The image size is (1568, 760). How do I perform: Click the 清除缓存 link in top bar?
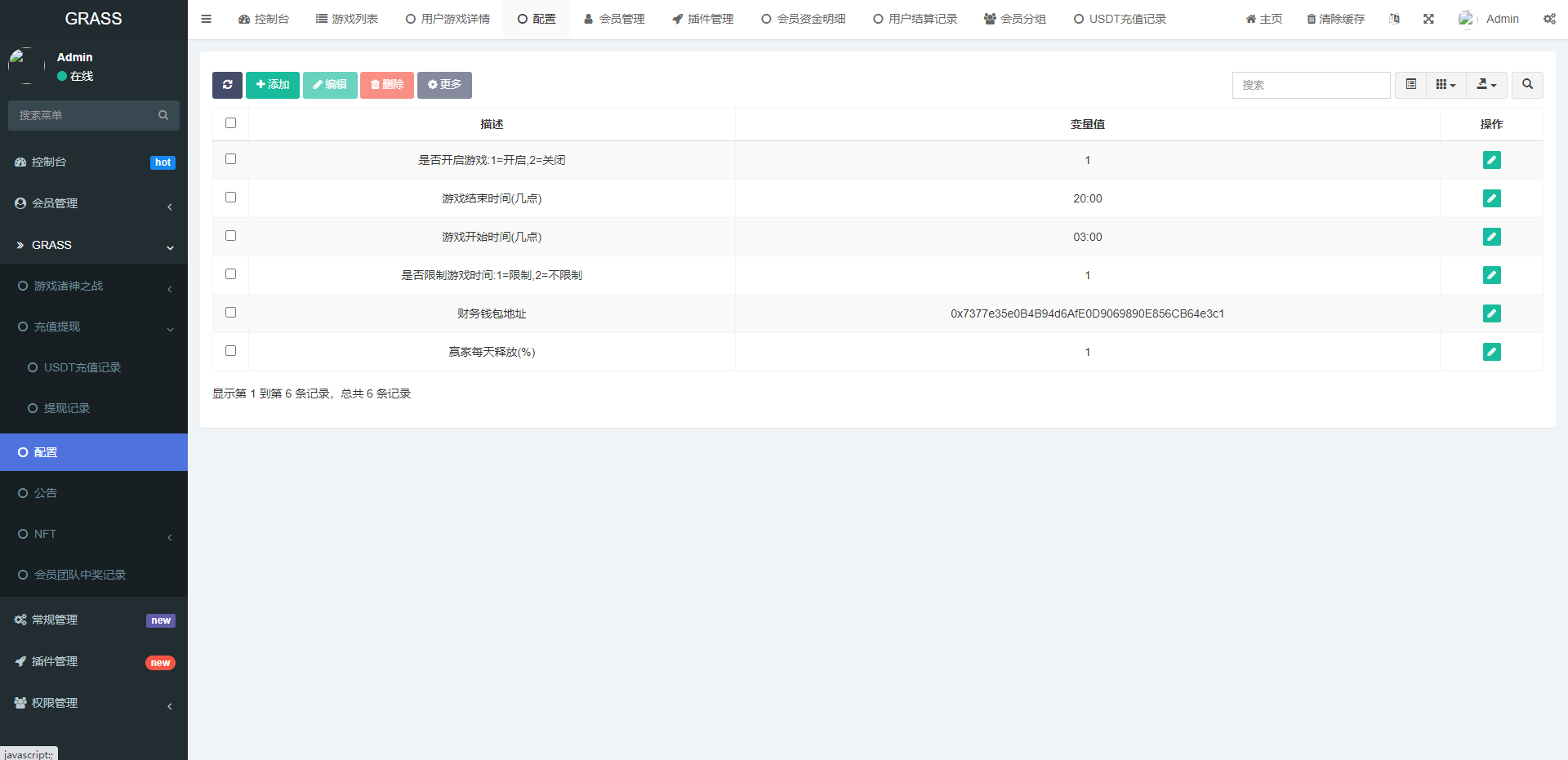1335,19
